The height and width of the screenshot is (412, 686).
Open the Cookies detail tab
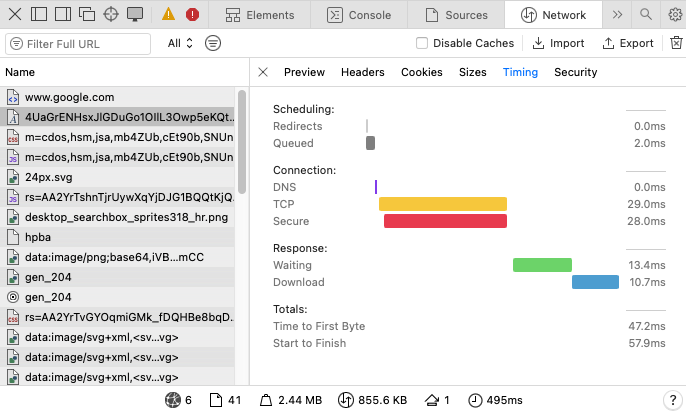point(422,72)
